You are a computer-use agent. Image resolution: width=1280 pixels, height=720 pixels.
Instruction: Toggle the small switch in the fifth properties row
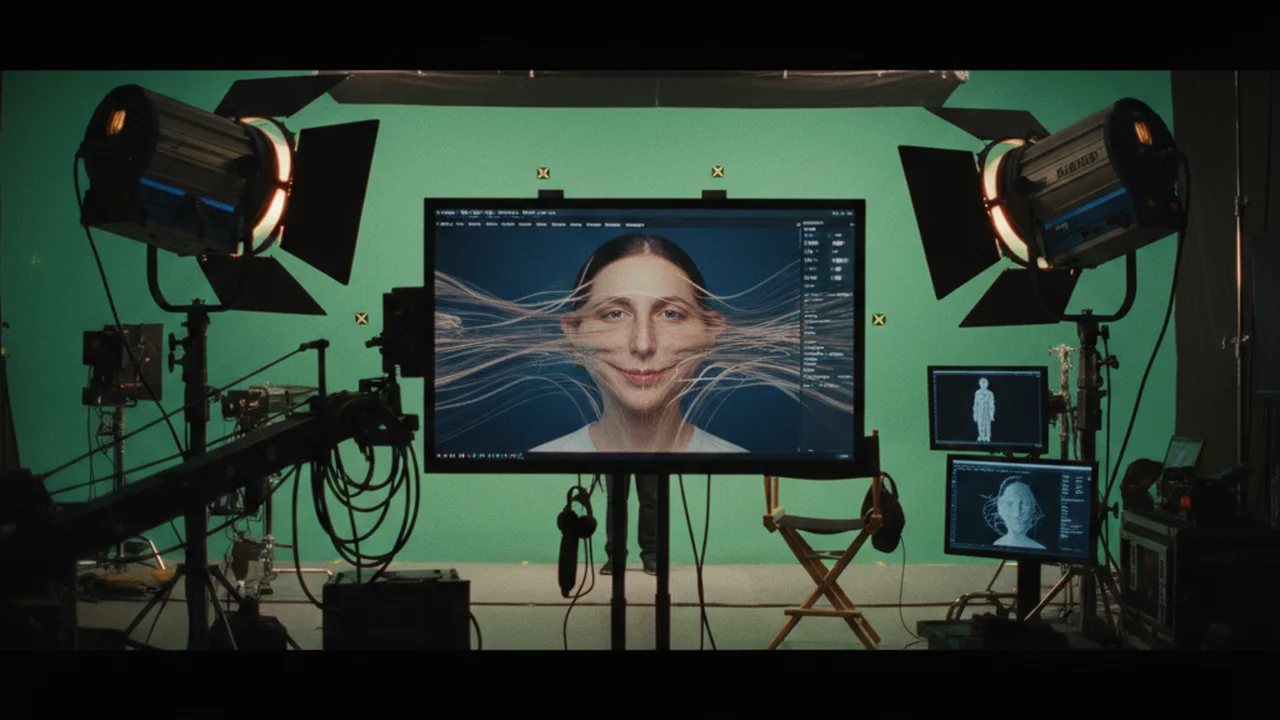[x=838, y=269]
